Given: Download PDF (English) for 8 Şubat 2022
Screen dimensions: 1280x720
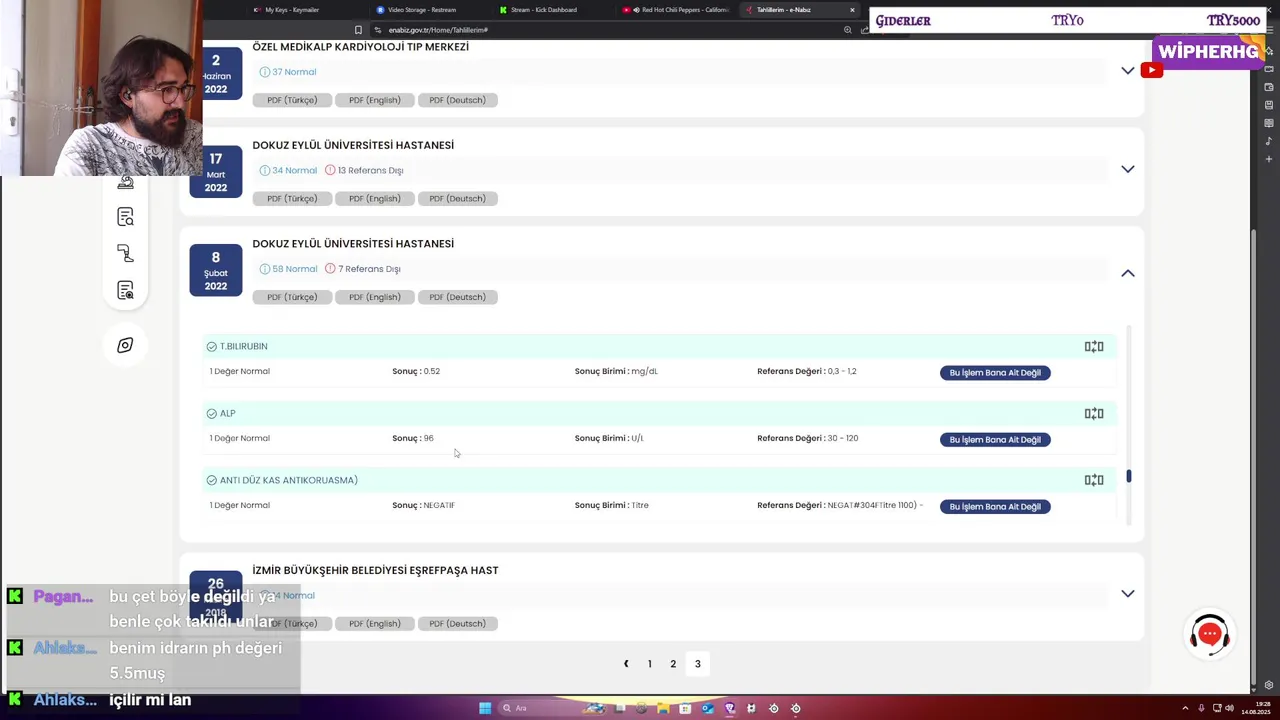Looking at the screenshot, I should pos(375,297).
